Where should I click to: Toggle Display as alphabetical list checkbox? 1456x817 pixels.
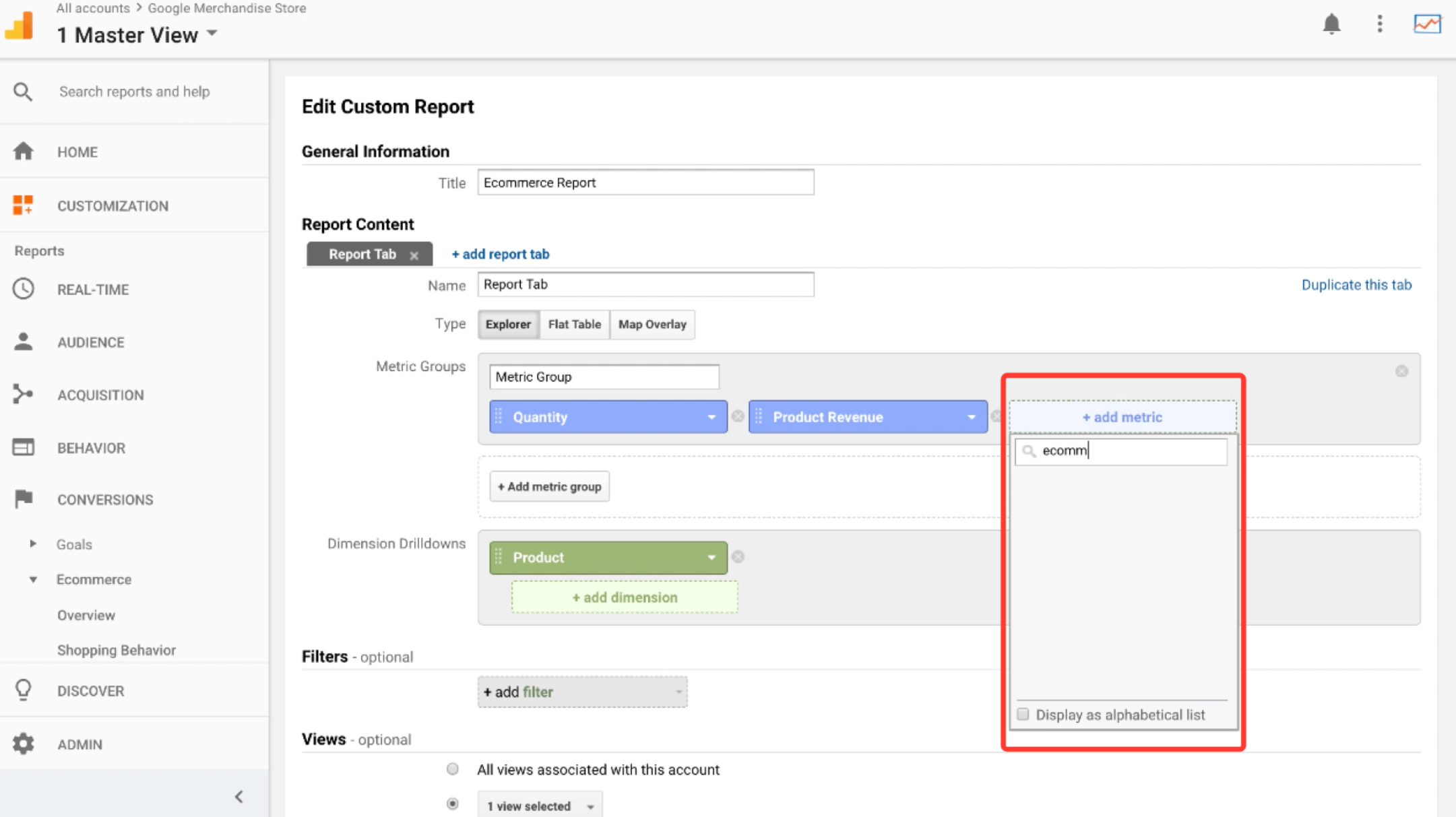click(1023, 714)
